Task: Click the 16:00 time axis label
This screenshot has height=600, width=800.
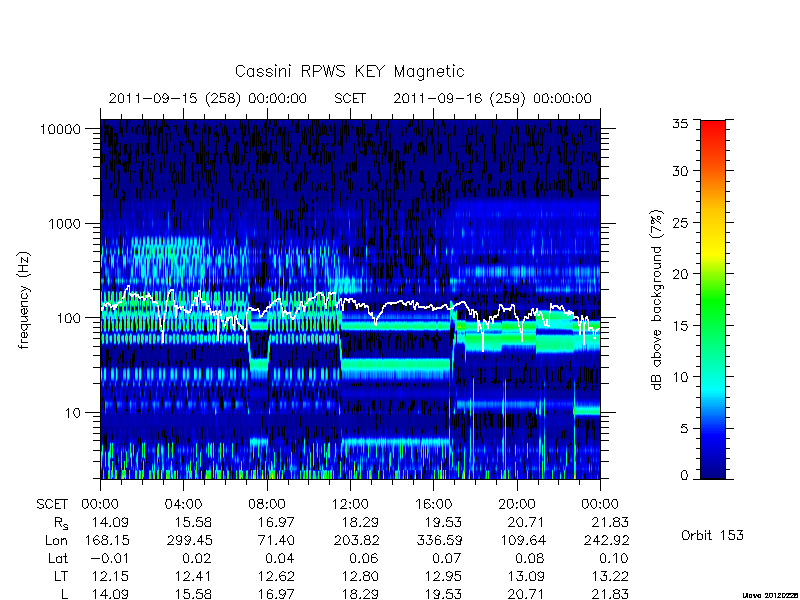Action: coord(433,505)
